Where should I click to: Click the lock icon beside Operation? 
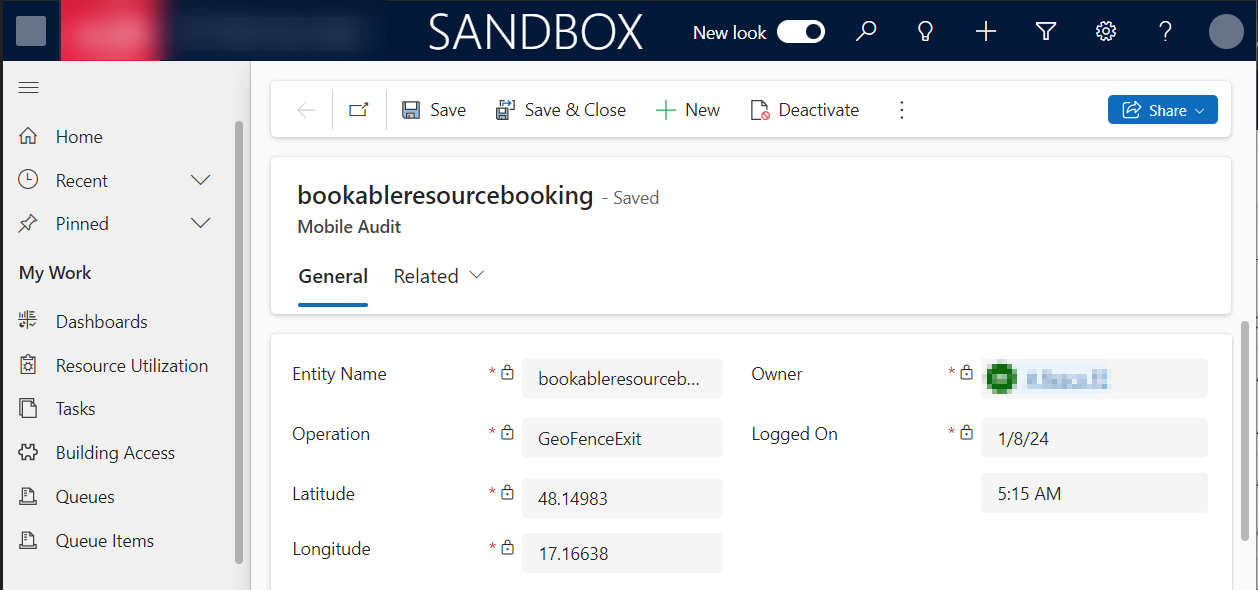[507, 433]
